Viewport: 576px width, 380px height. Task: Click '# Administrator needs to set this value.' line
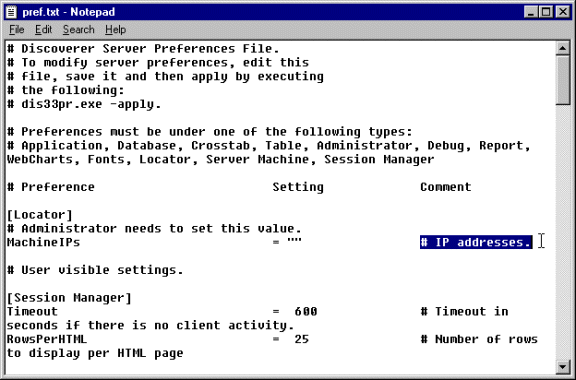(154, 229)
